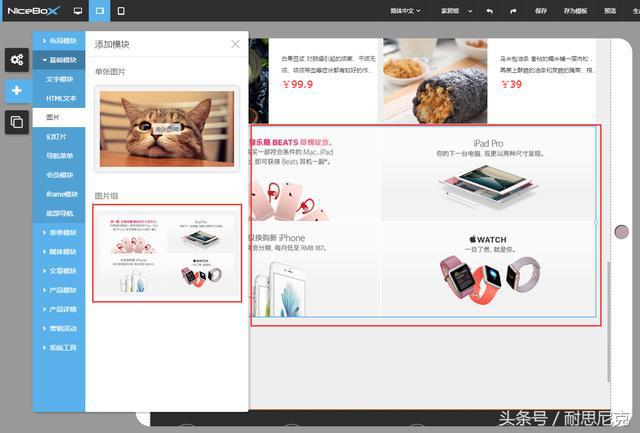The image size is (640, 433).
Task: Switch to desktop preview device icon
Action: [78, 11]
